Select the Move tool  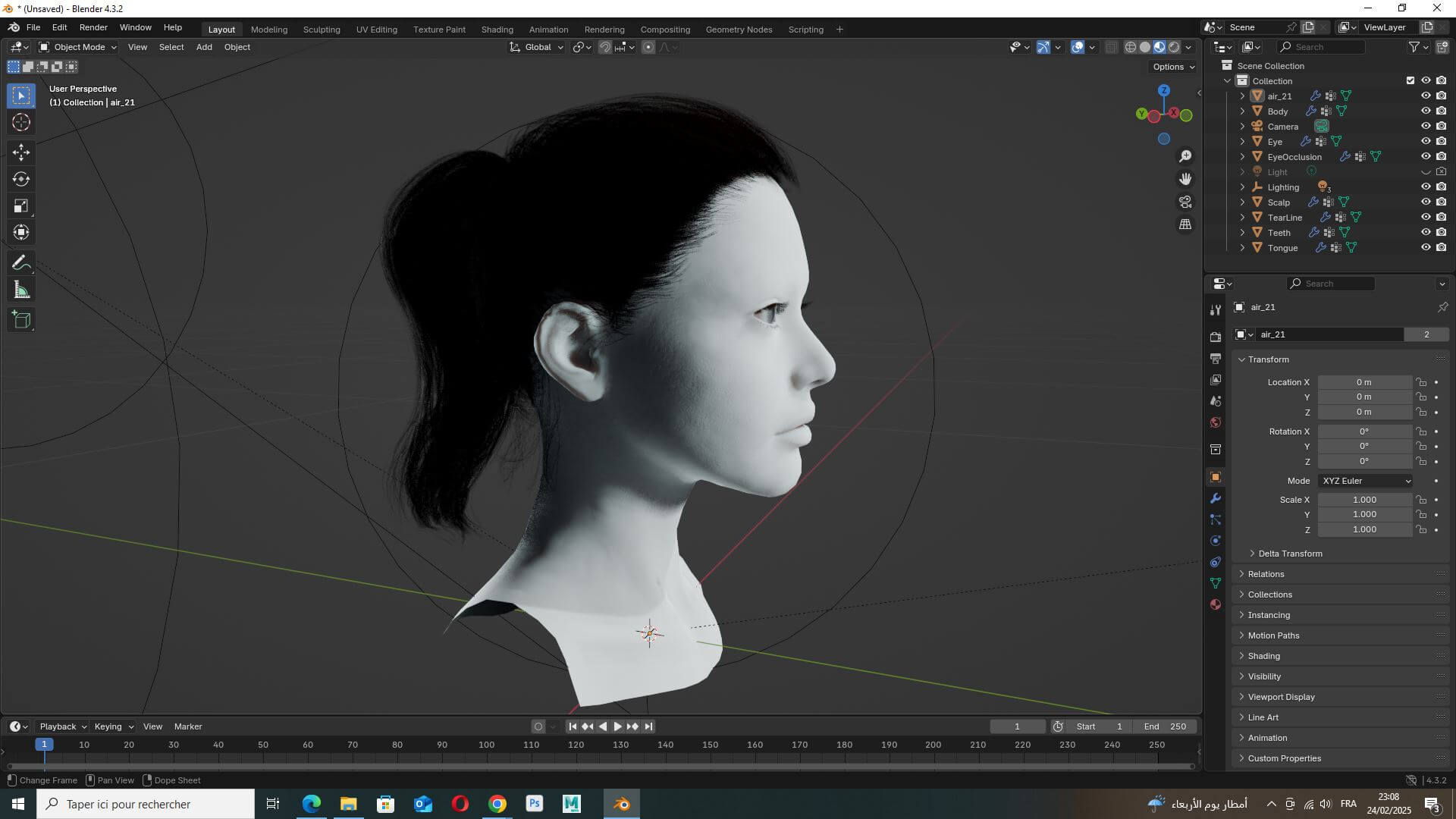tap(21, 152)
